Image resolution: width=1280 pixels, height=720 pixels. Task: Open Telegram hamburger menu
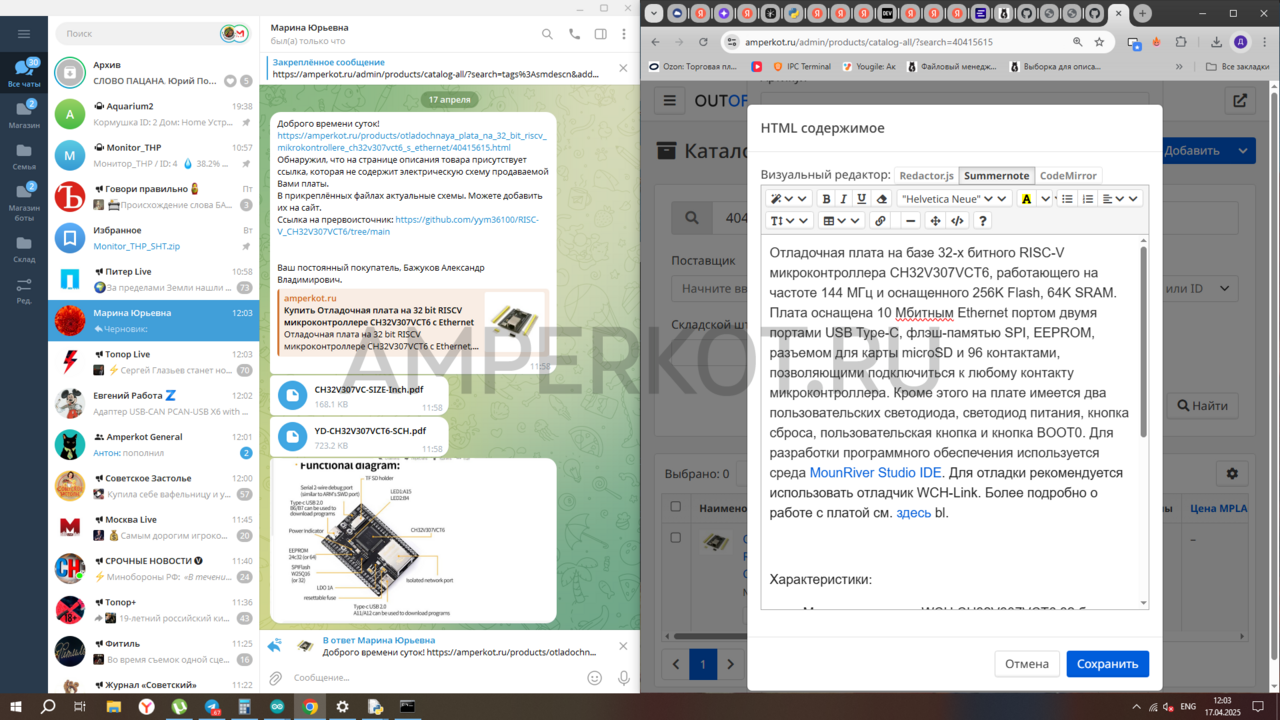(24, 34)
